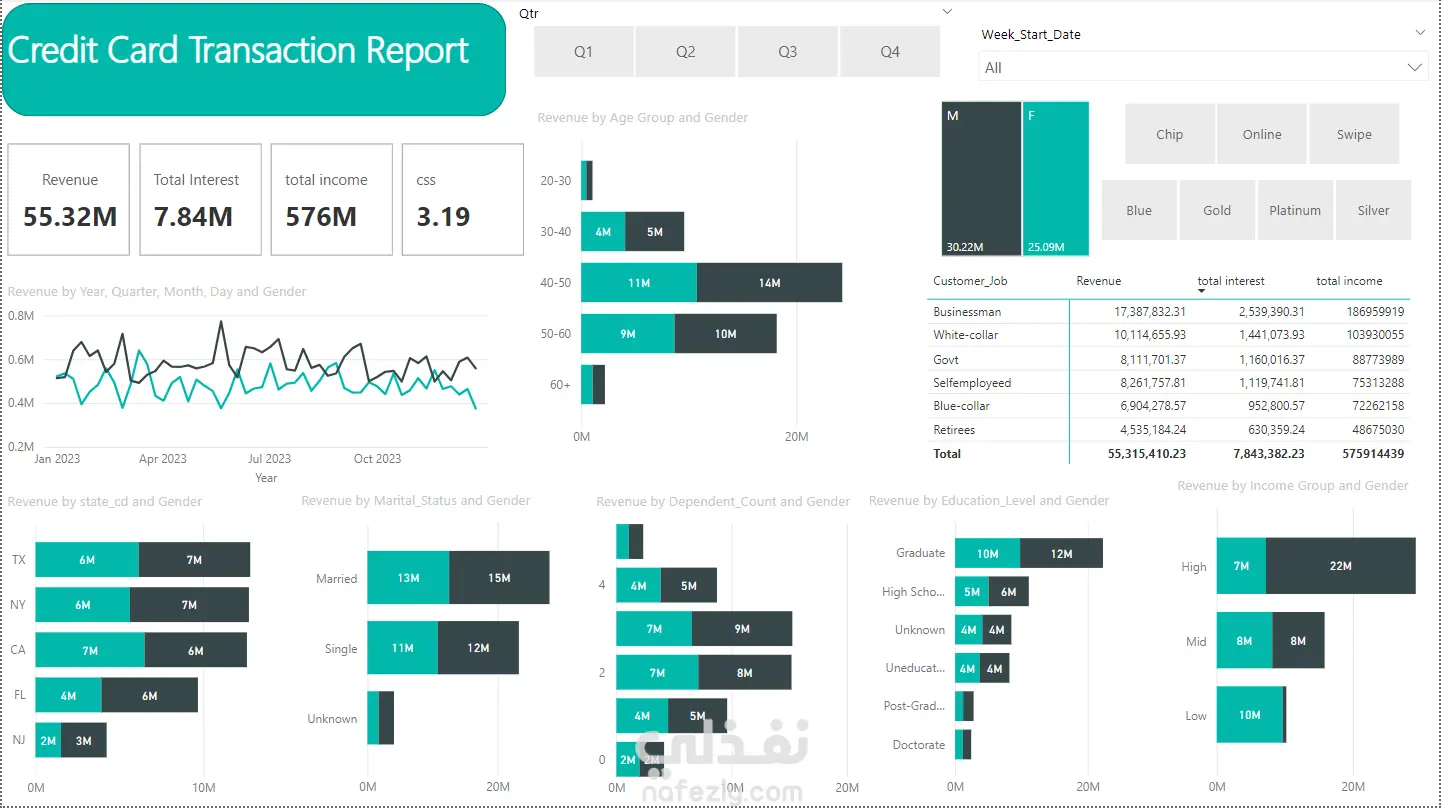Click the CA state 7M teal bar

pyautogui.click(x=90, y=650)
